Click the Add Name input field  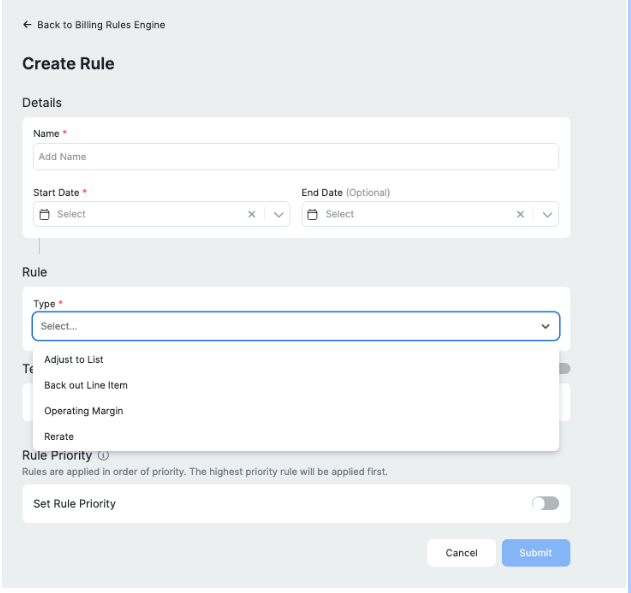click(x=296, y=156)
